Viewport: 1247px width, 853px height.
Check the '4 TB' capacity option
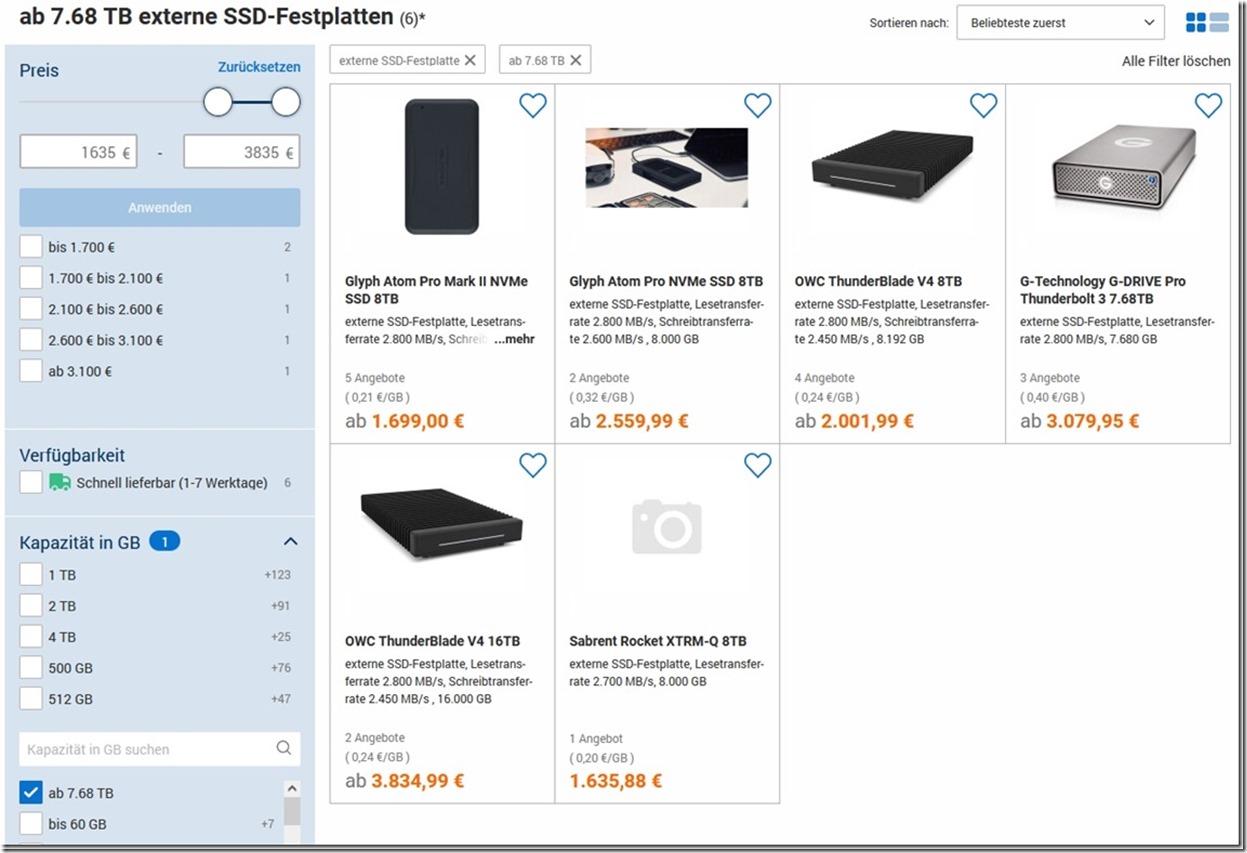(x=31, y=637)
